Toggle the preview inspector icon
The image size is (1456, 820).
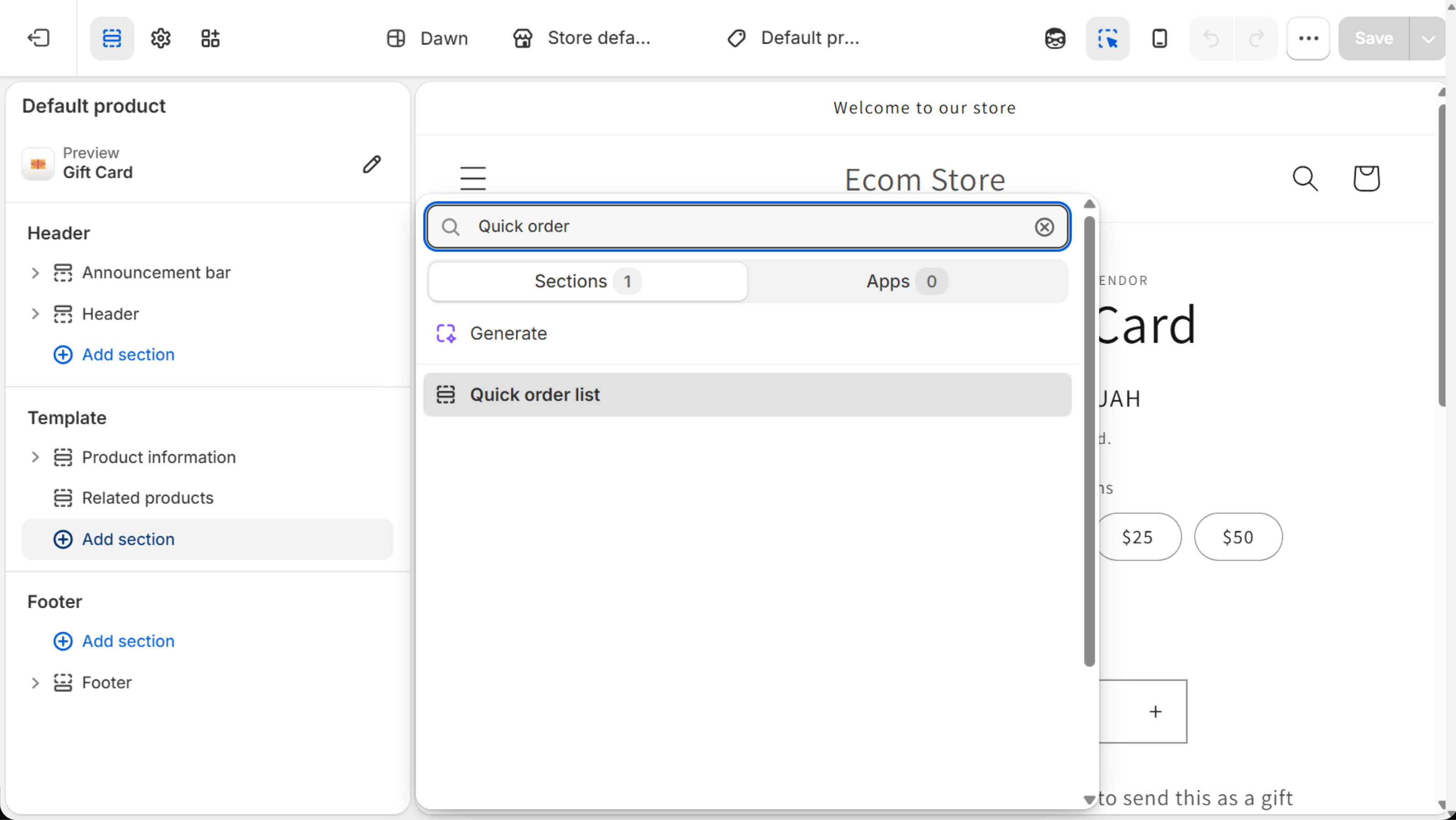(x=1107, y=38)
